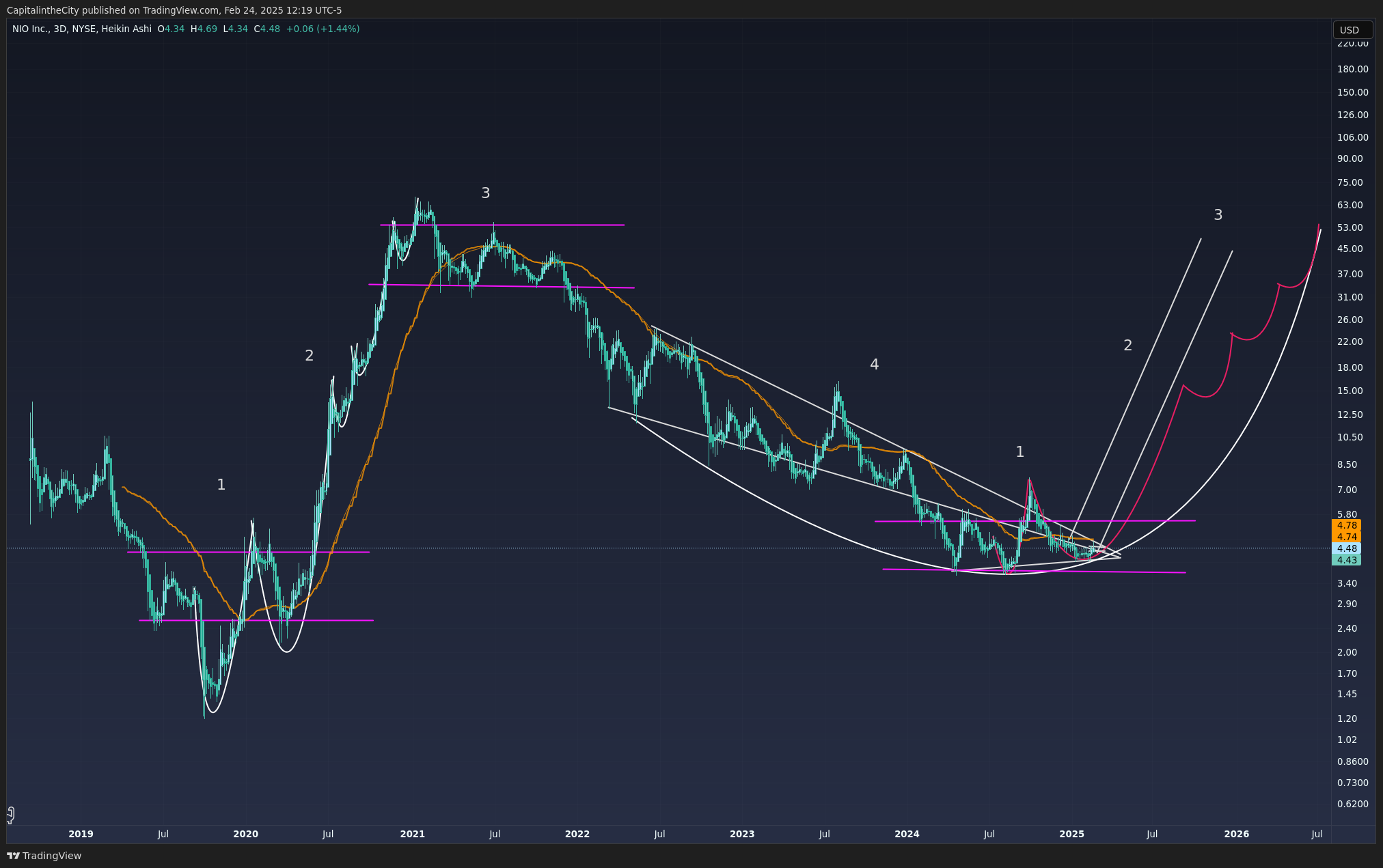Click 2.00 on the price scale
This screenshot has height=868, width=1383.
[x=1347, y=652]
